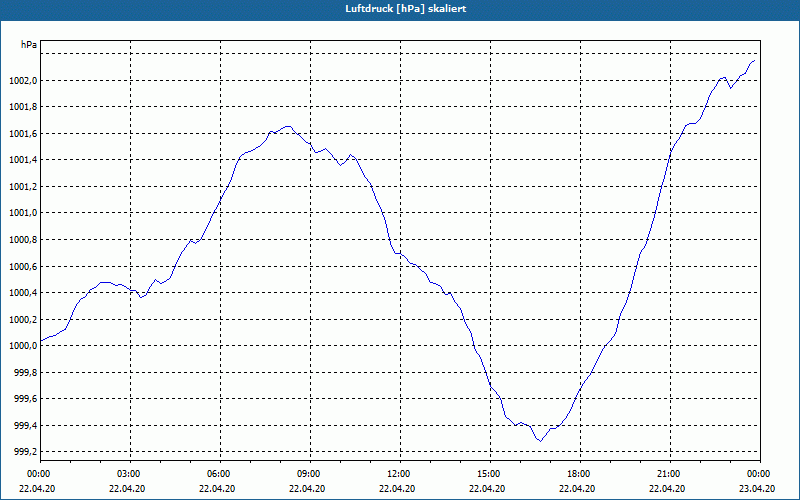The image size is (800, 500).
Task: Click the 999,2 y-axis label
Action: (25, 452)
